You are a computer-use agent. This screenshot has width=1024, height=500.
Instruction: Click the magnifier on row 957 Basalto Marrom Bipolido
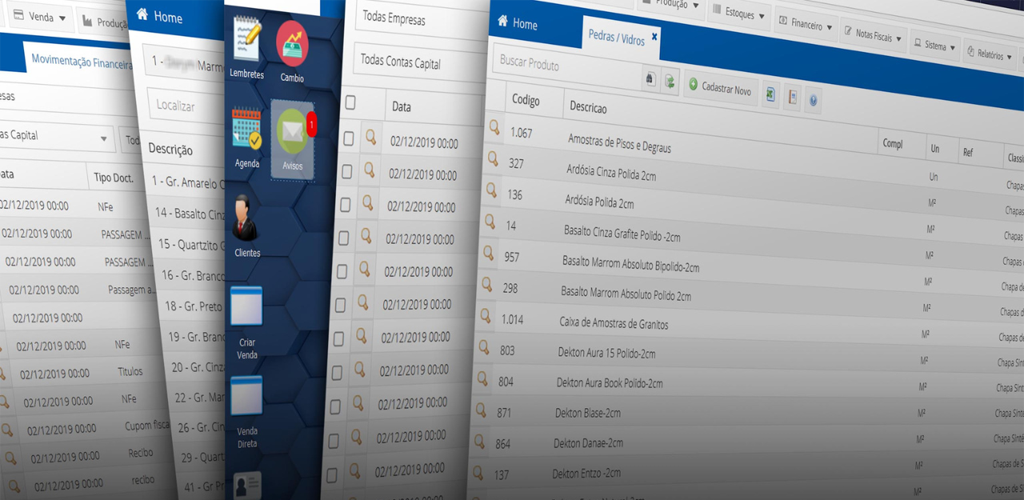[x=488, y=253]
